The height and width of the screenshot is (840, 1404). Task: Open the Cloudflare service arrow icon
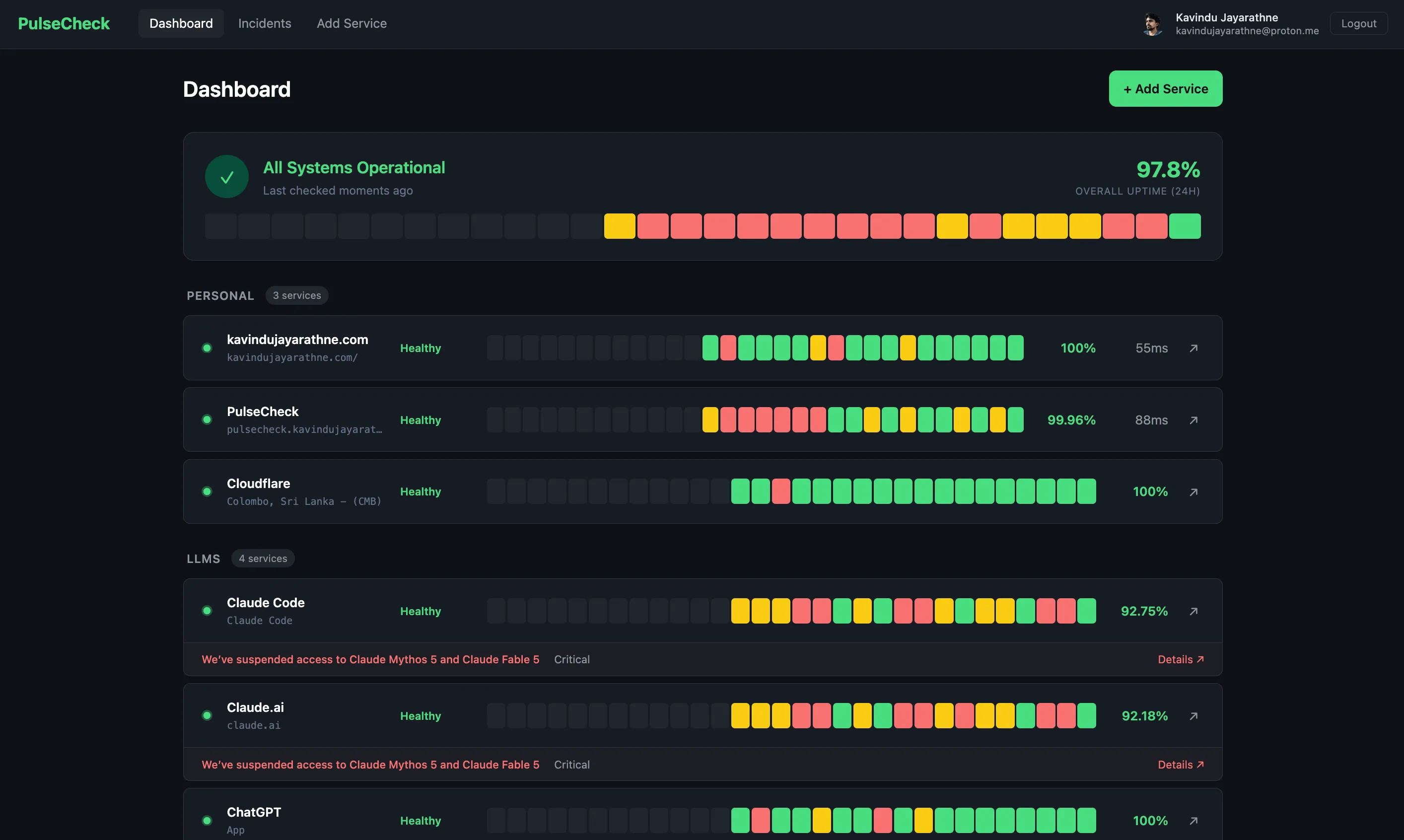coord(1193,492)
